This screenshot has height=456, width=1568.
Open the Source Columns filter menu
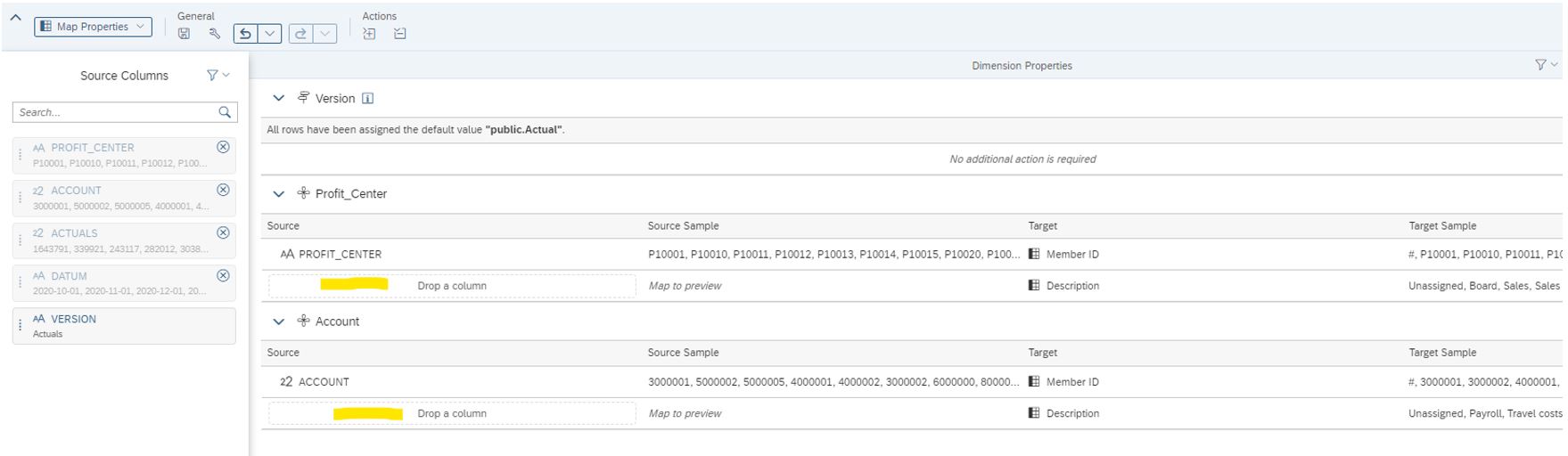click(217, 76)
